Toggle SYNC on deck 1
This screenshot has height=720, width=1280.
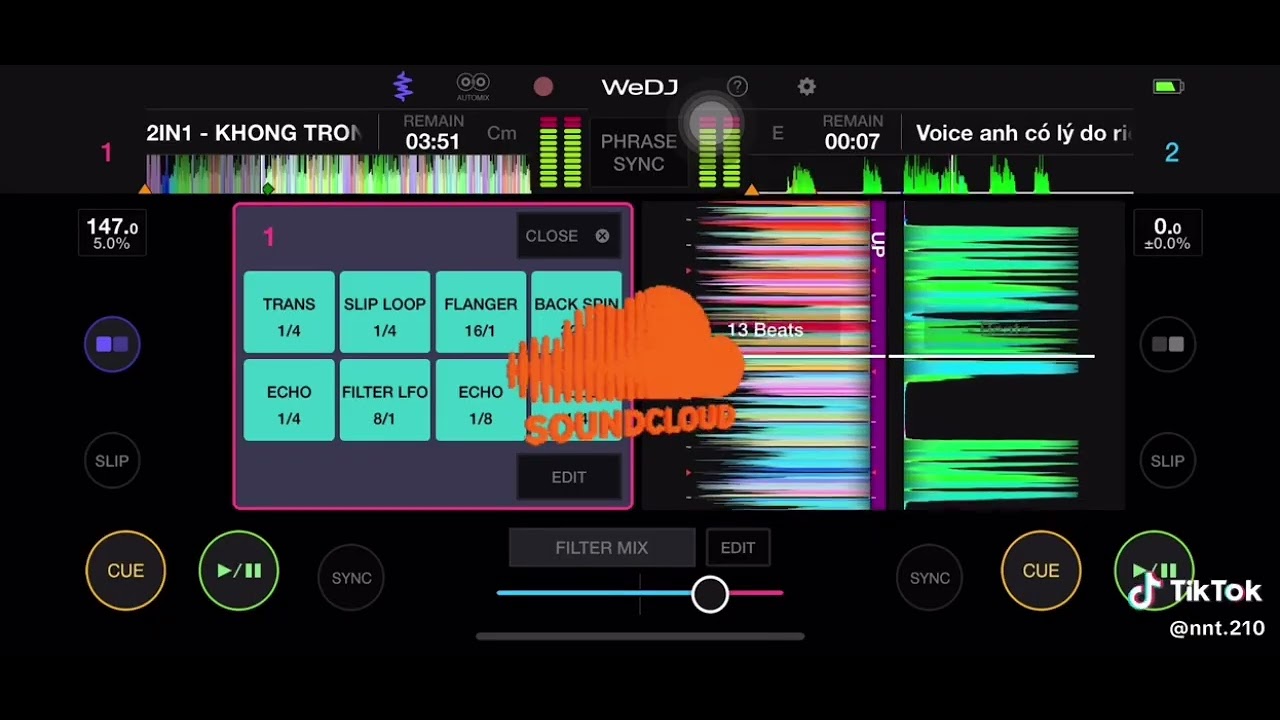351,578
